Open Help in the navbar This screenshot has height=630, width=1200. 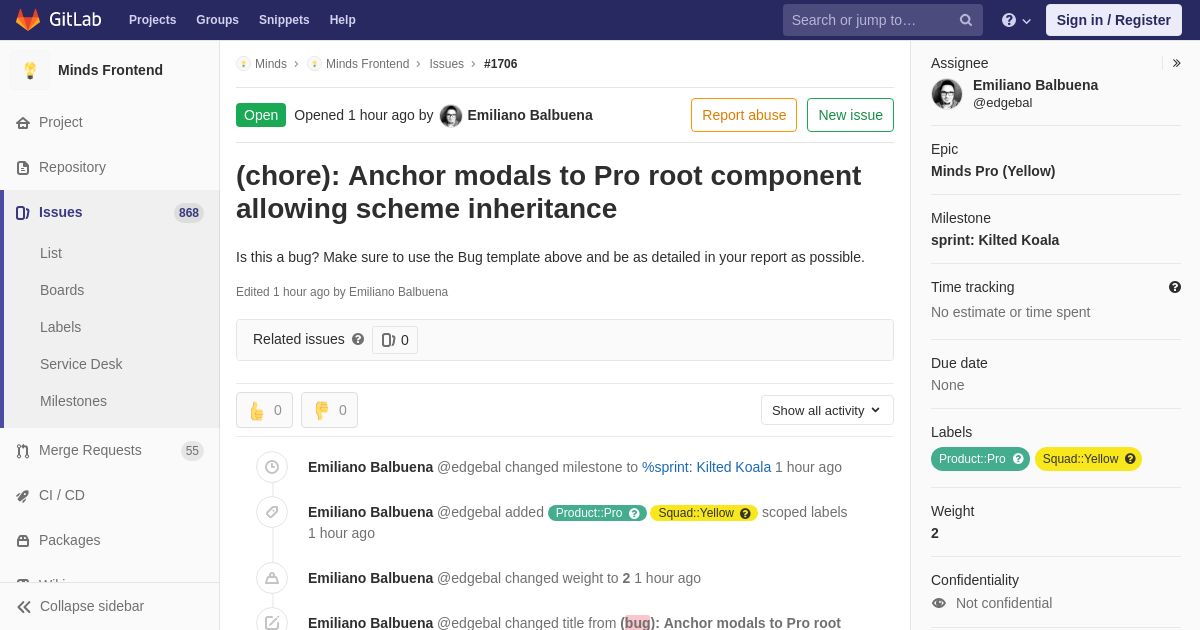click(x=343, y=20)
